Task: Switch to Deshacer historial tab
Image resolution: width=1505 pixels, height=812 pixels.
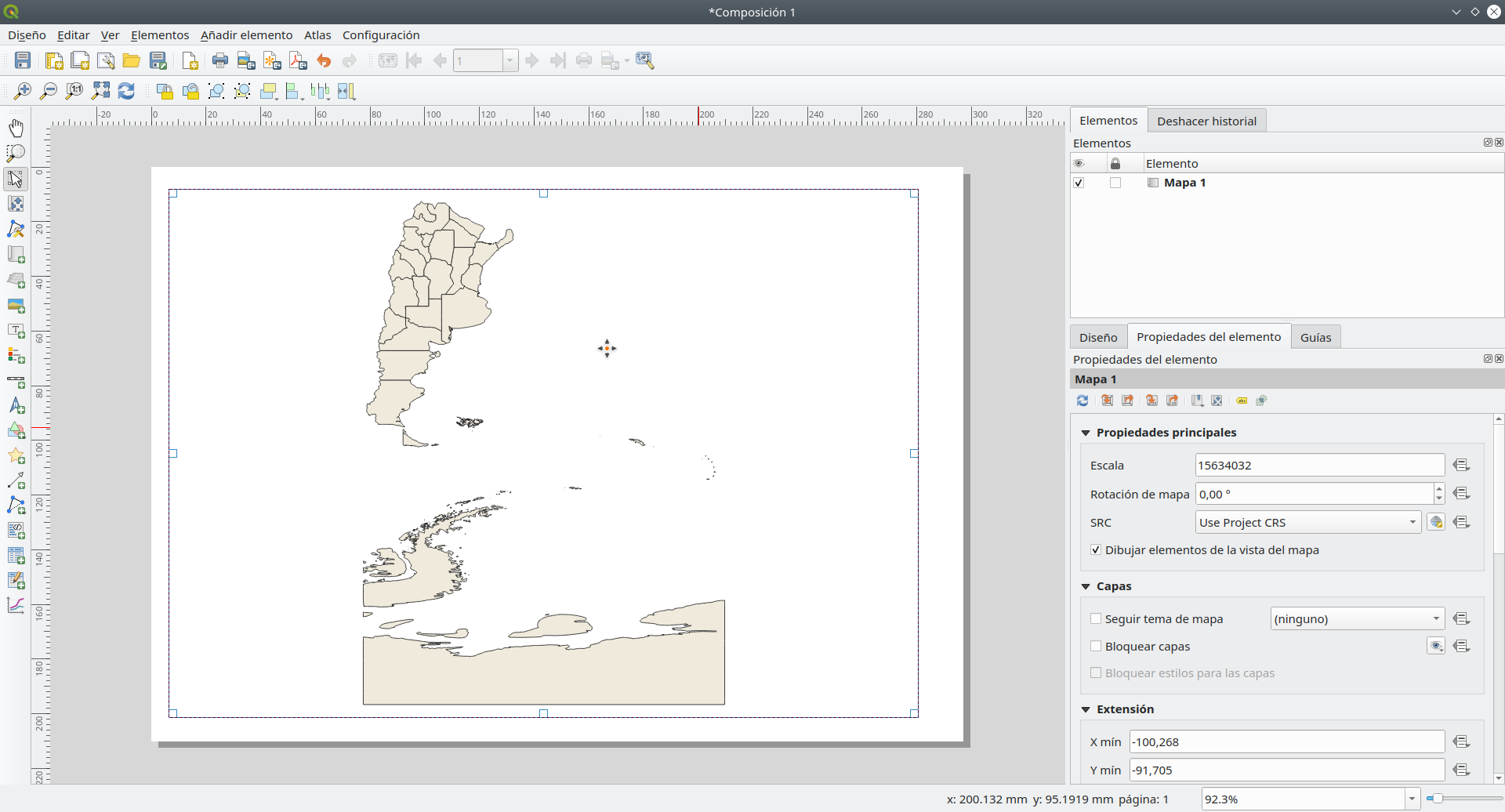Action: [x=1206, y=121]
